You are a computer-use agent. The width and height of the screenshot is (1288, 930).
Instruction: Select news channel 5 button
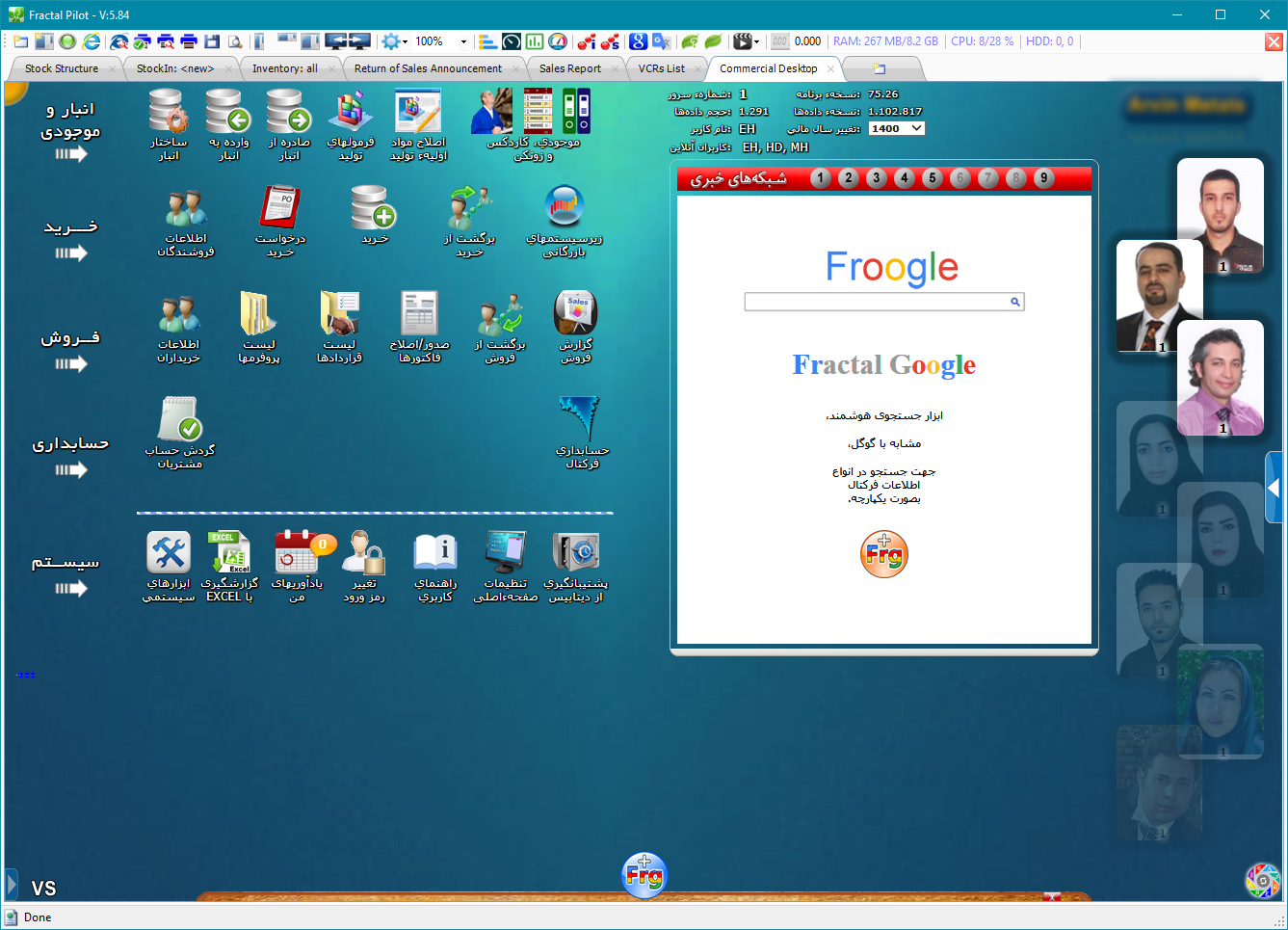[x=932, y=177]
